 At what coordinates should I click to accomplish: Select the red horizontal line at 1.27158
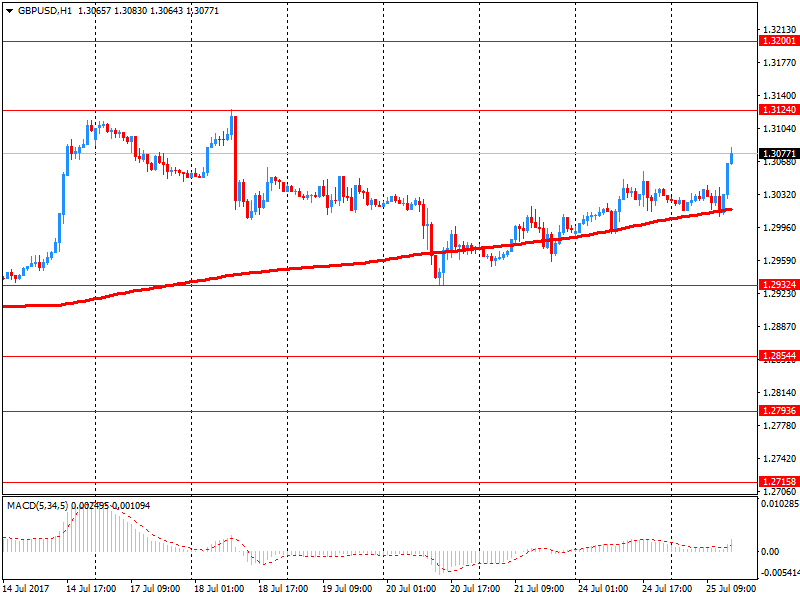380,482
